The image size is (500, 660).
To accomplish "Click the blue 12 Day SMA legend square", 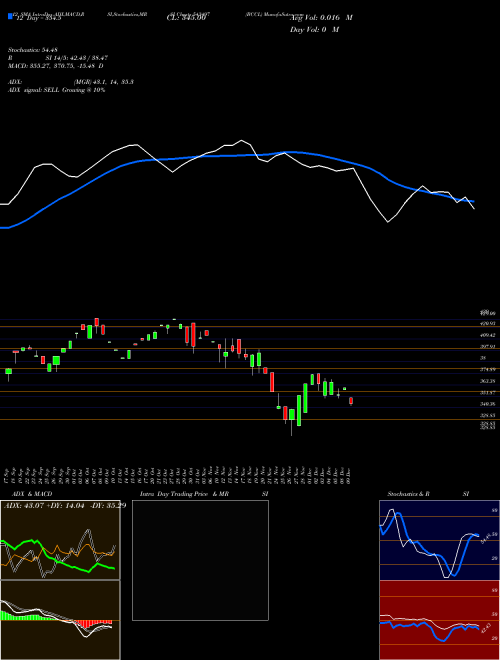I will point(10,17).
